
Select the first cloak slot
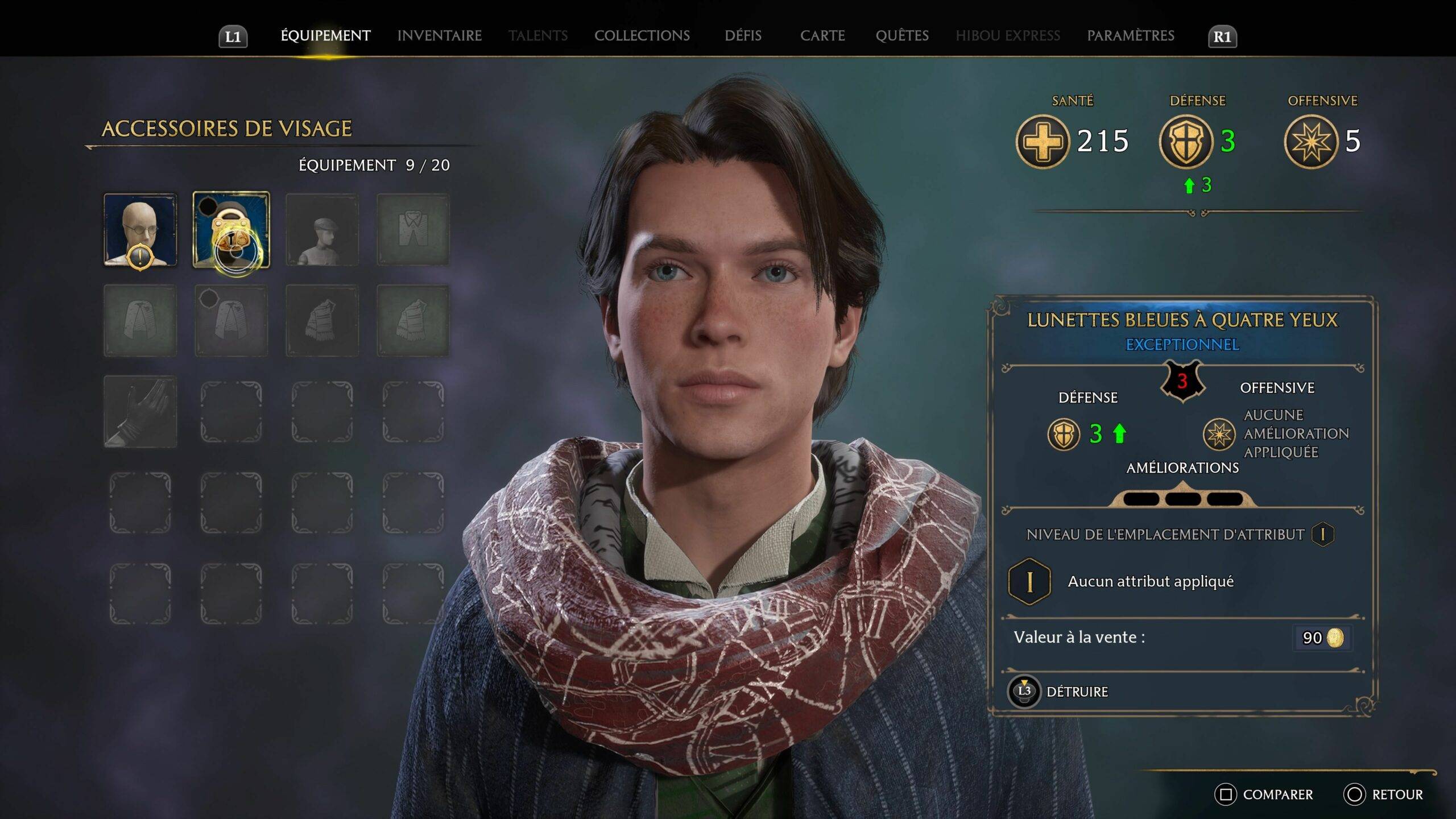click(x=140, y=321)
